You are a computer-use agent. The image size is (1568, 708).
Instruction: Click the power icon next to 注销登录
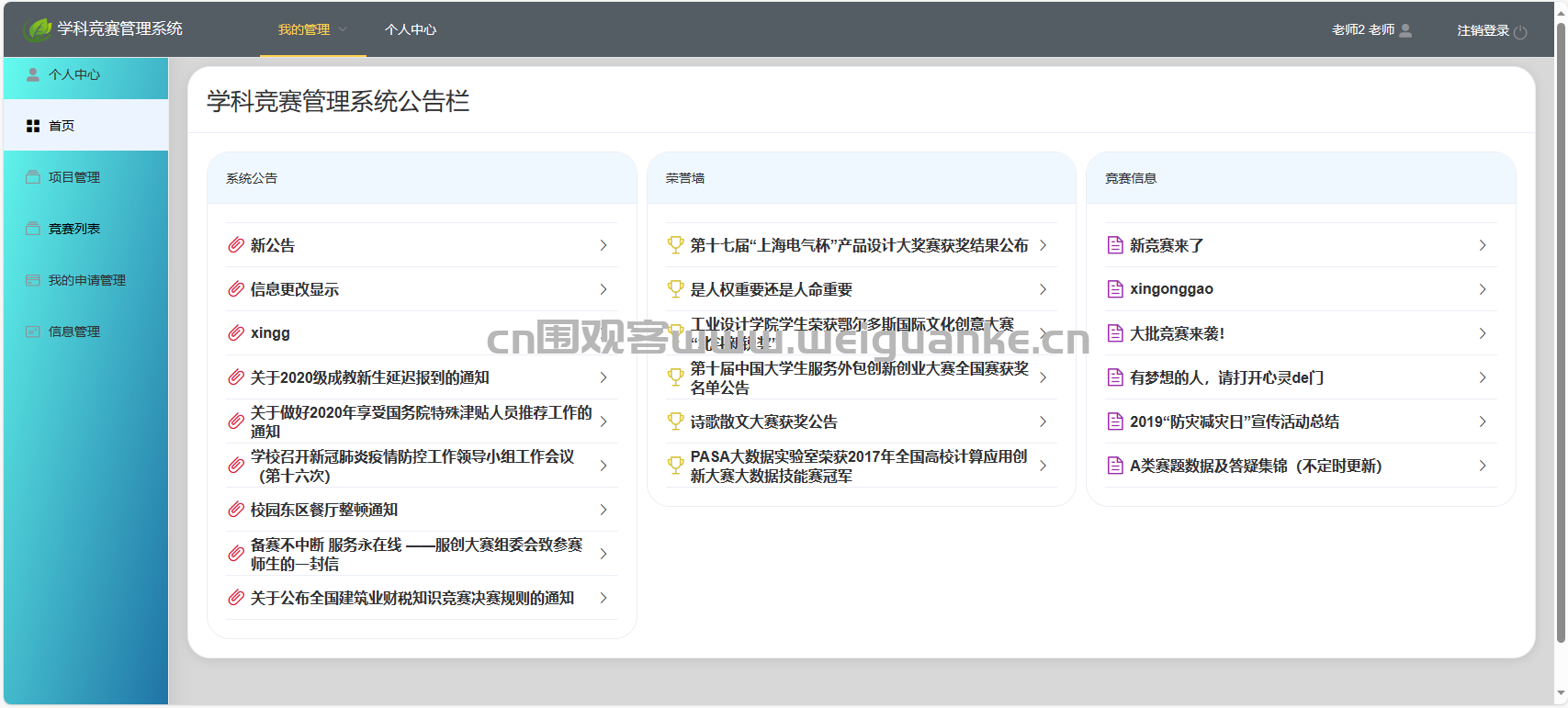tap(1520, 31)
